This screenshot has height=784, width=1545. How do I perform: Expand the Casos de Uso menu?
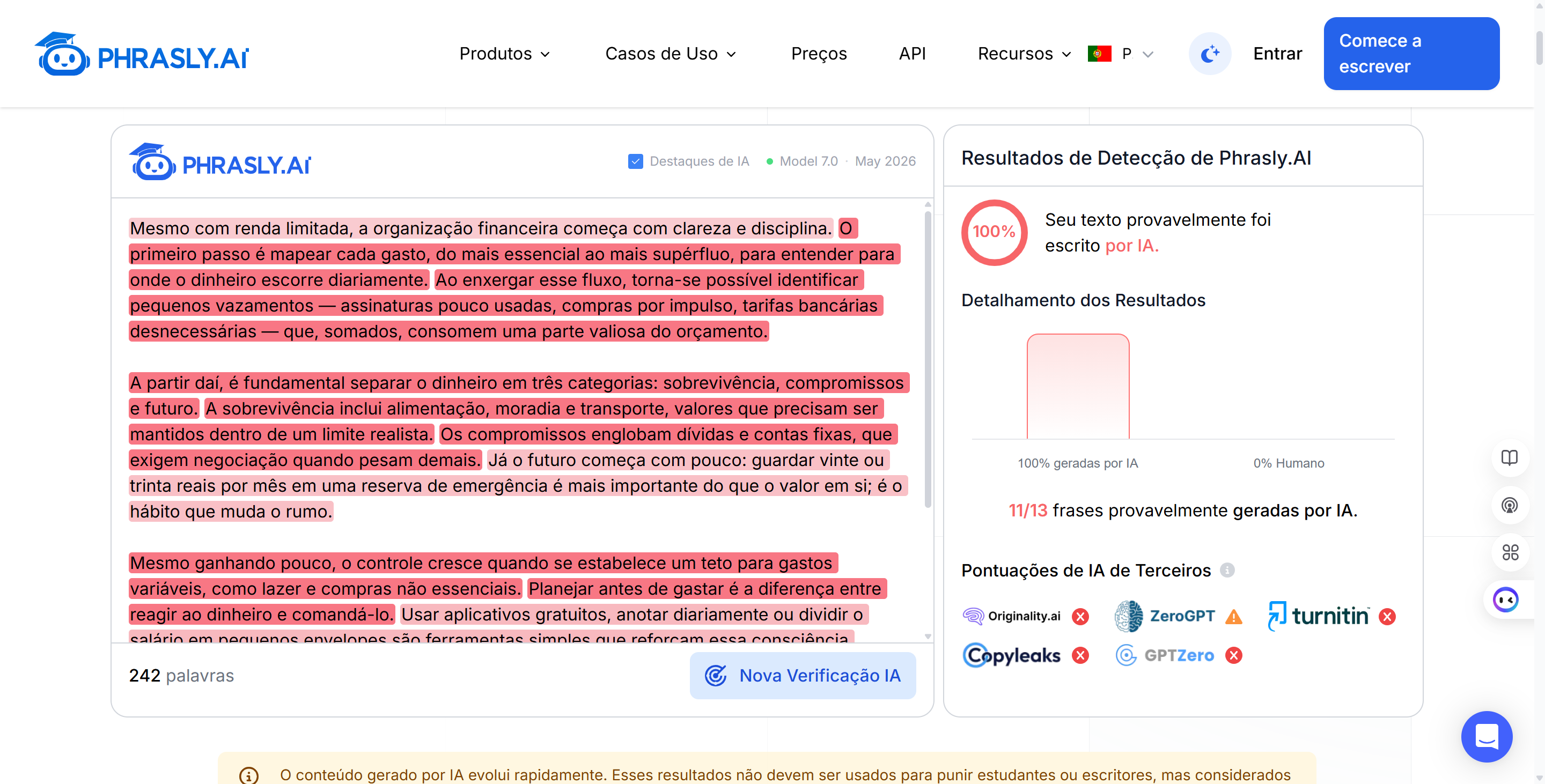pyautogui.click(x=671, y=54)
